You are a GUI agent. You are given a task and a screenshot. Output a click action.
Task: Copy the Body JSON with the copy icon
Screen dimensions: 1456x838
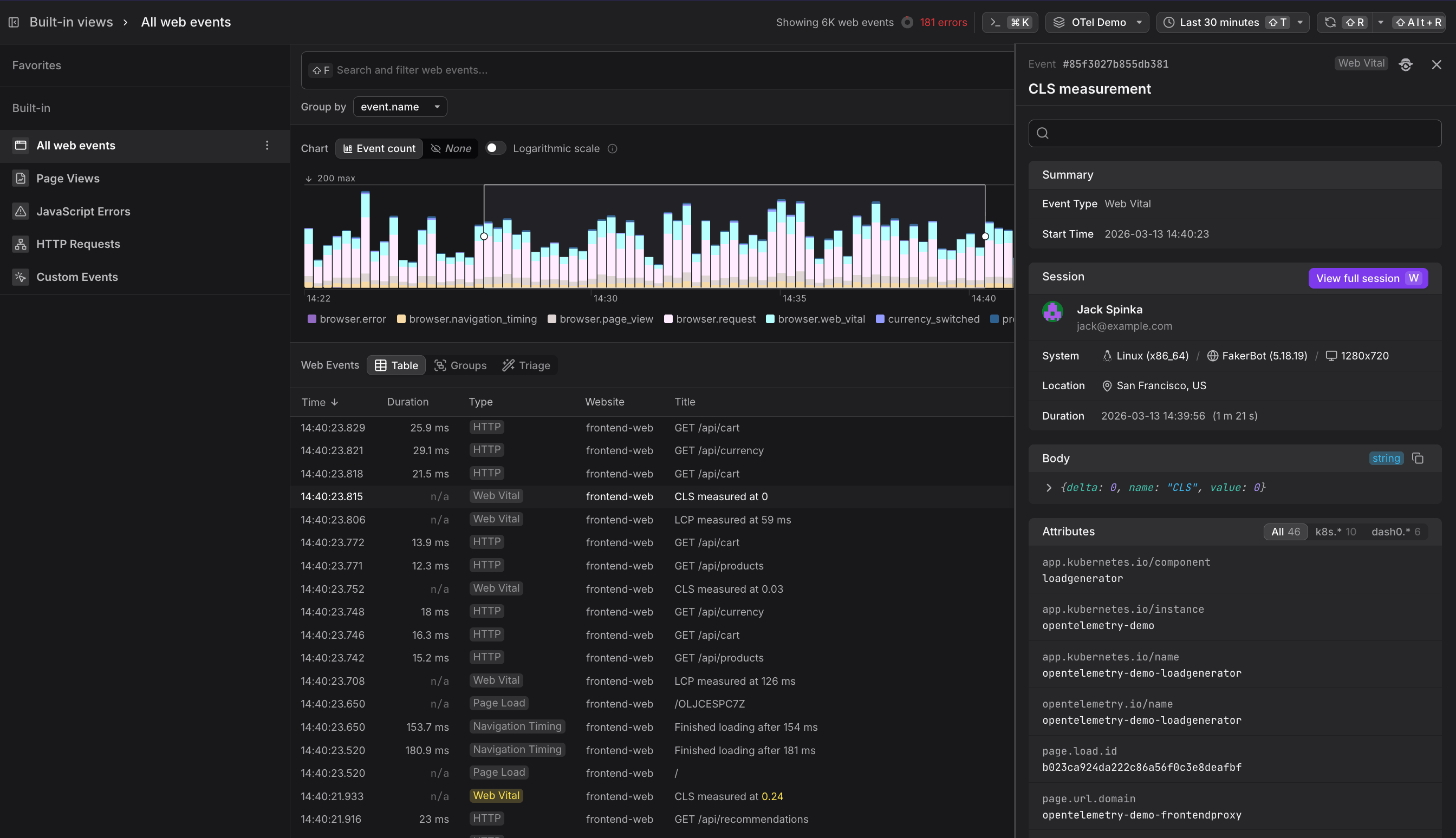(1418, 458)
